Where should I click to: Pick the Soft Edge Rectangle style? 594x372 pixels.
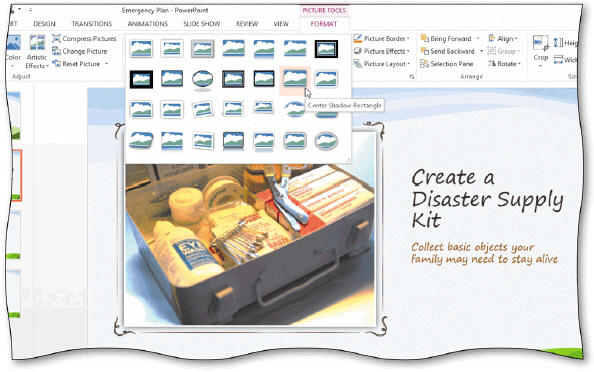point(295,48)
